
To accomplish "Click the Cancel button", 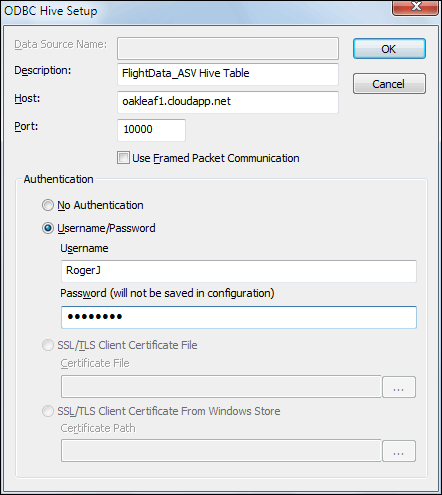I will tap(389, 84).
